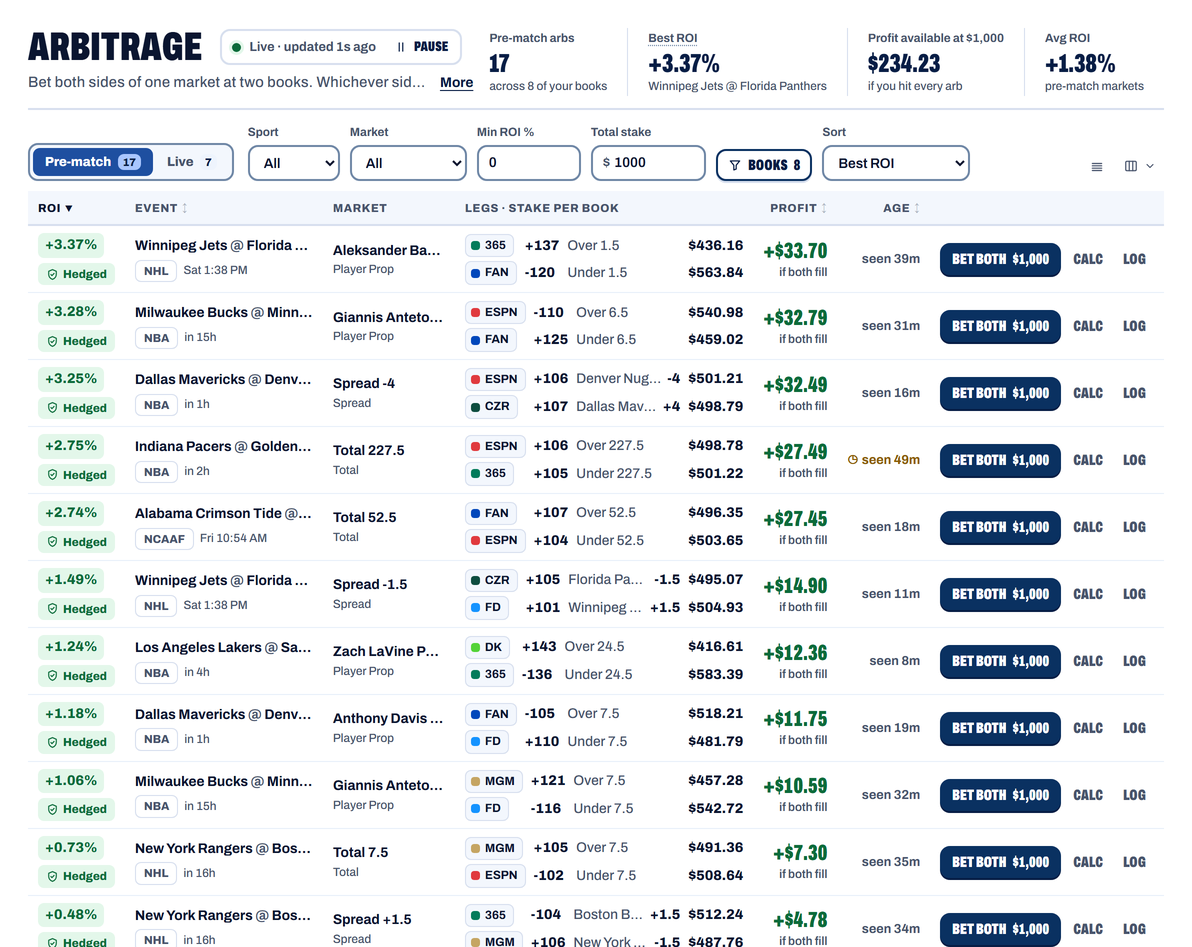Click ESPN book chip on Over 6.5 leg

(494, 312)
